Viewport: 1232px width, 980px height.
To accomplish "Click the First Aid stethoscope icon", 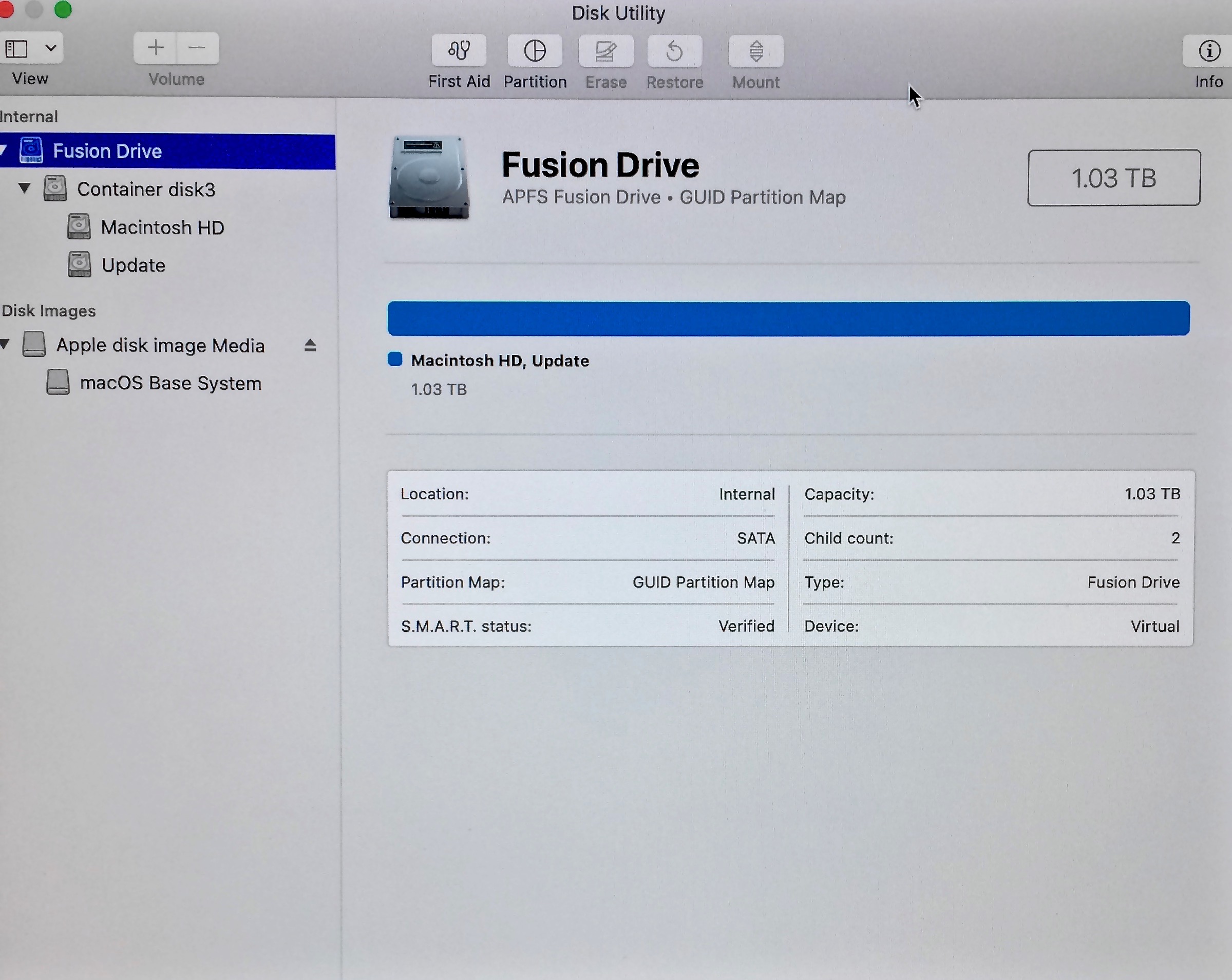I will click(x=459, y=51).
